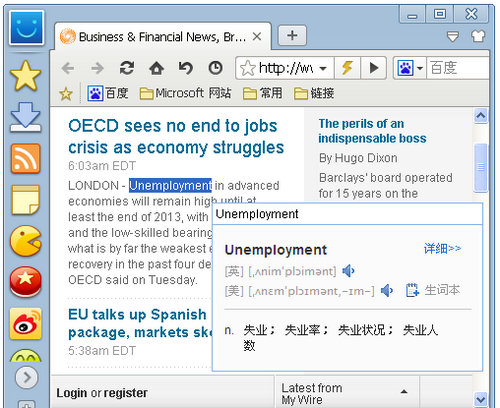Open the Microsoft 网站 bookmarks folder
Screen dimensions: 500x408
click(185, 93)
